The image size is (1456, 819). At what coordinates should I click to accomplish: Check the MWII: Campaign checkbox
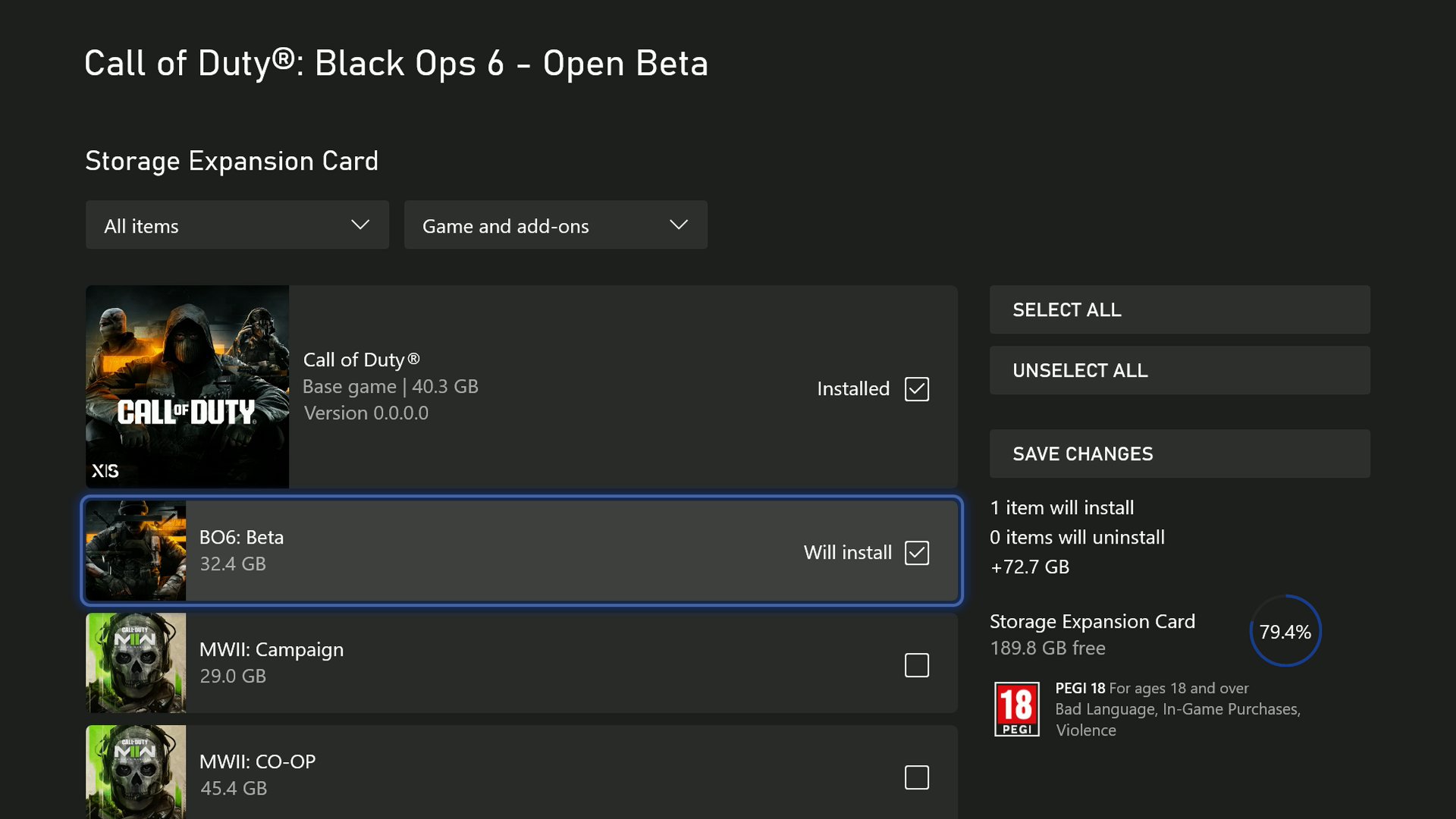tap(917, 664)
